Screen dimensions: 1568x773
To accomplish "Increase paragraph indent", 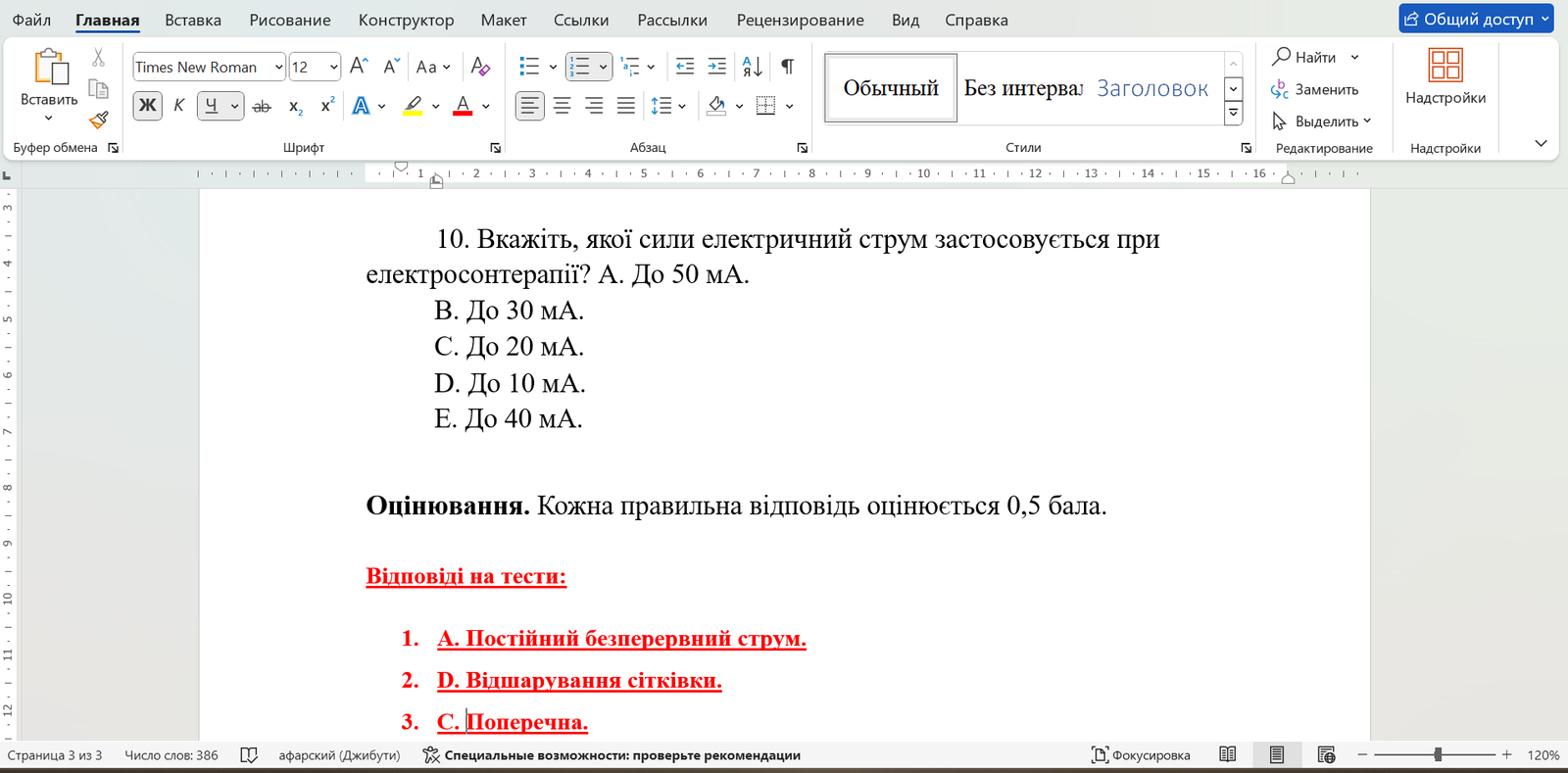I will 717,67.
